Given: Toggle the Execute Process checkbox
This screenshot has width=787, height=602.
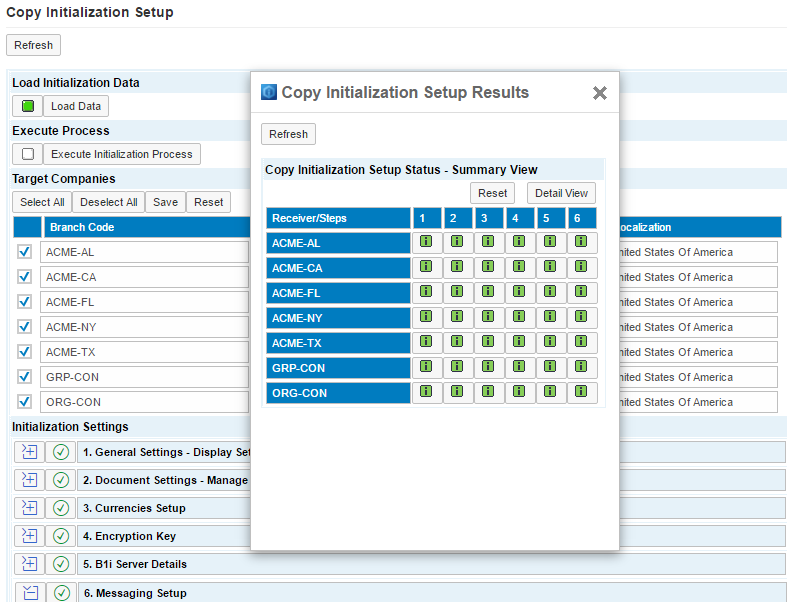Looking at the screenshot, I should coord(28,154).
